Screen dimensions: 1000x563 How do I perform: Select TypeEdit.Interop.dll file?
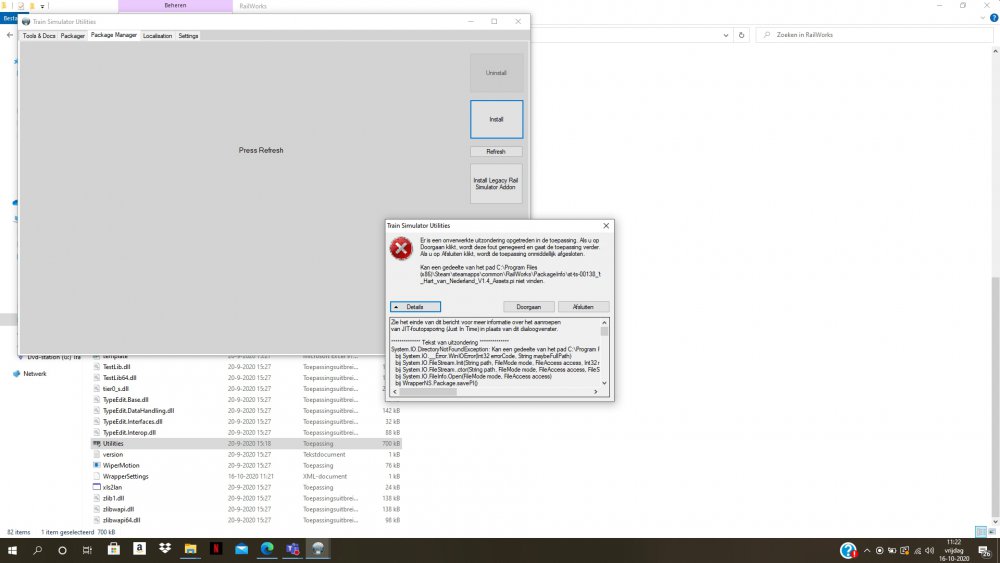[129, 432]
